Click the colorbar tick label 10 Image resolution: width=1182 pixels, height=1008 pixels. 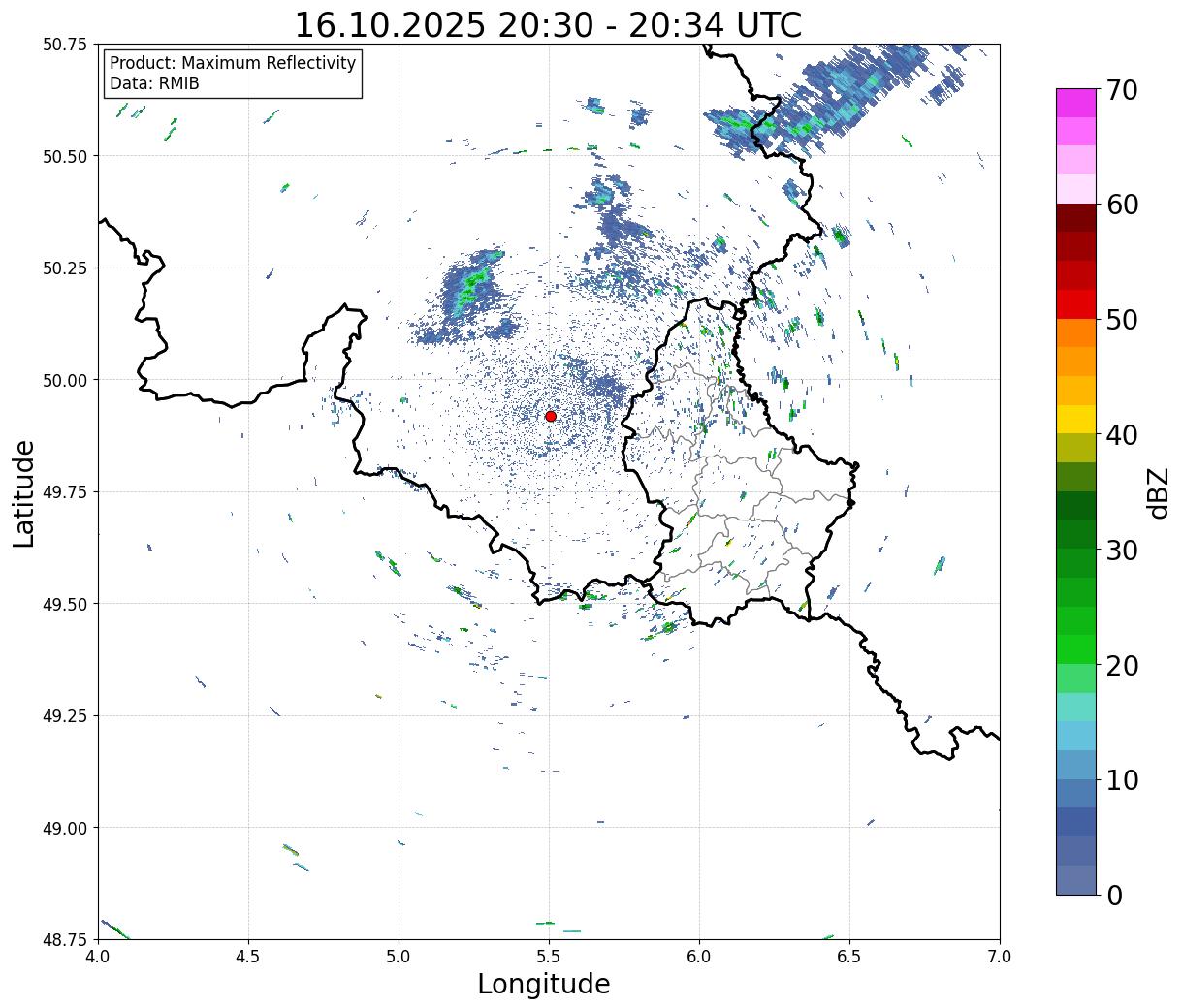point(1122,780)
